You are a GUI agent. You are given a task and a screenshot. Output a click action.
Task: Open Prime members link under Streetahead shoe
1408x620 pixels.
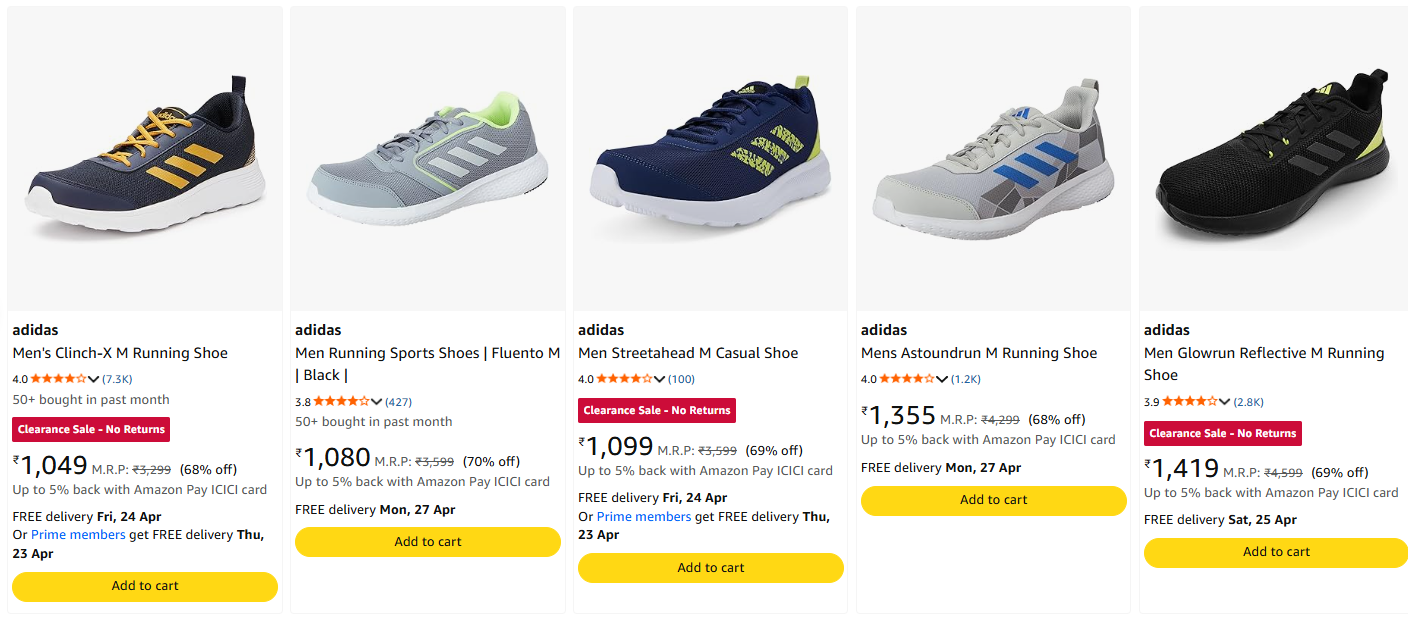644,517
